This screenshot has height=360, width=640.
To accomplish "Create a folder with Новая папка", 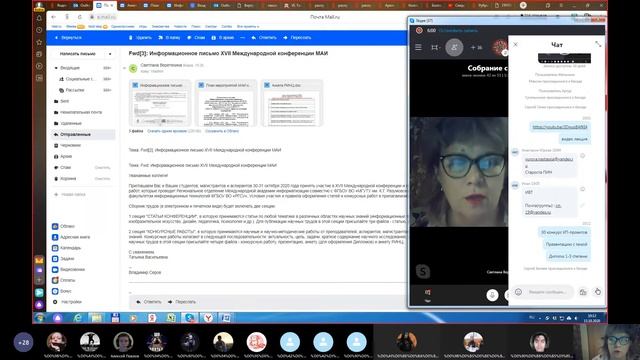I will [70, 194].
